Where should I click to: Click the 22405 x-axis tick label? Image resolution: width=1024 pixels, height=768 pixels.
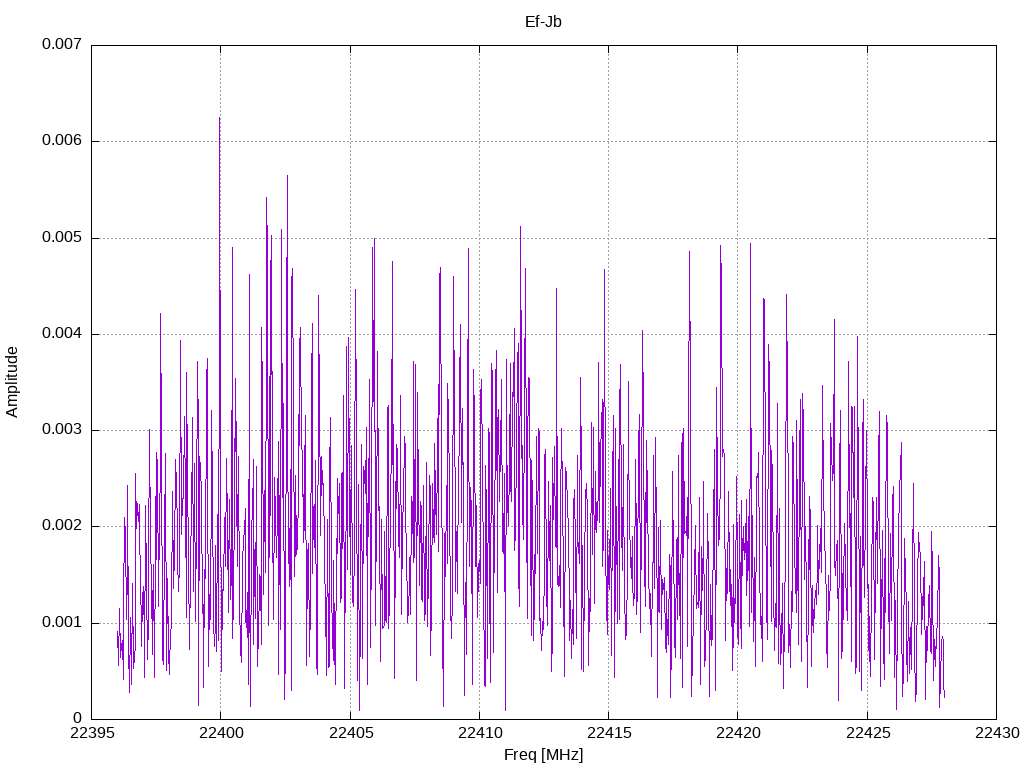351,733
